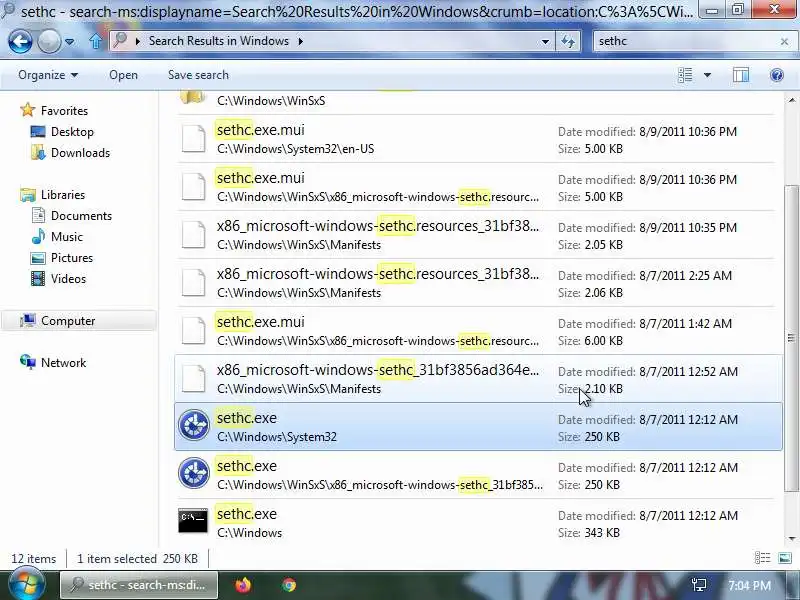Go back with the Back arrow button
The width and height of the screenshot is (800, 600).
20,41
